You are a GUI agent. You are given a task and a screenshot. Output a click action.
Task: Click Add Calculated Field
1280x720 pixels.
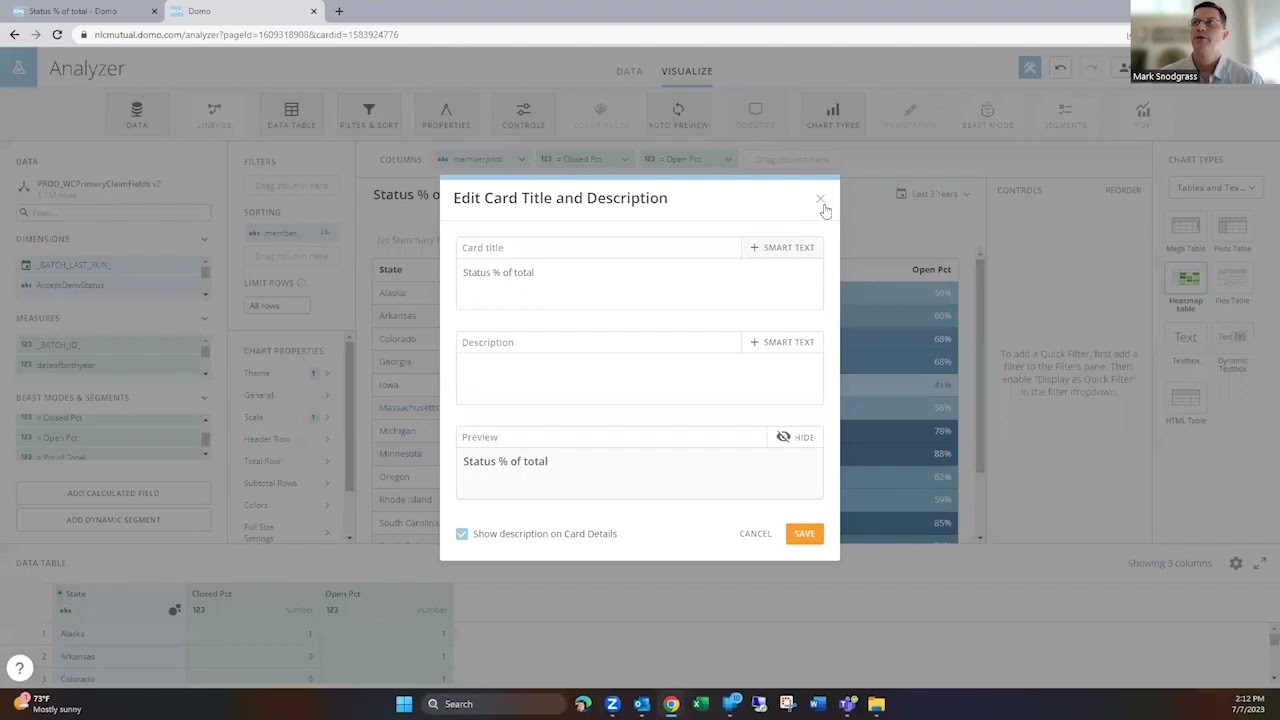[x=113, y=494]
